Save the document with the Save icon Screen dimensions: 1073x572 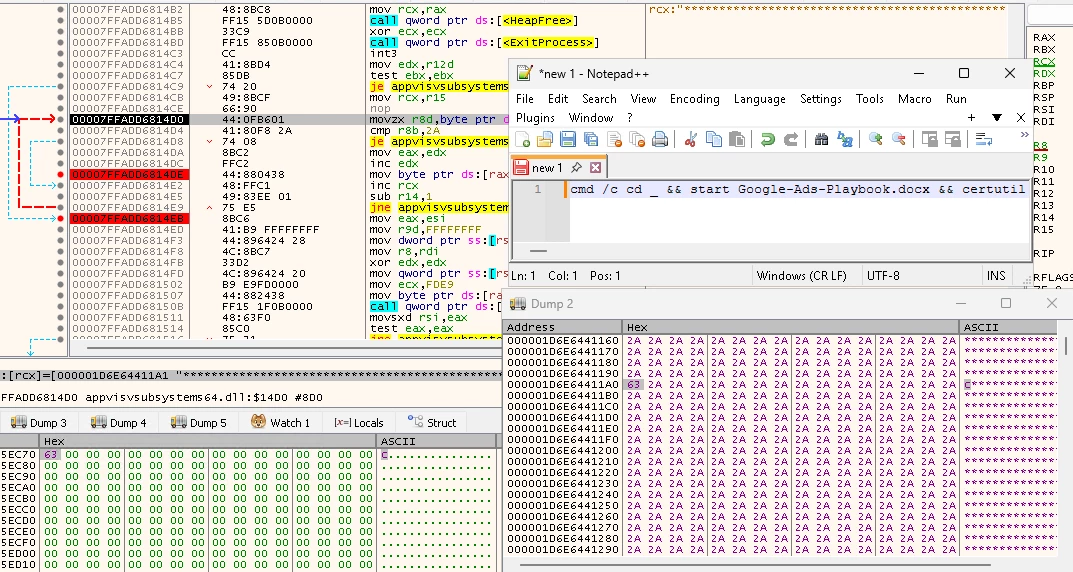point(568,140)
